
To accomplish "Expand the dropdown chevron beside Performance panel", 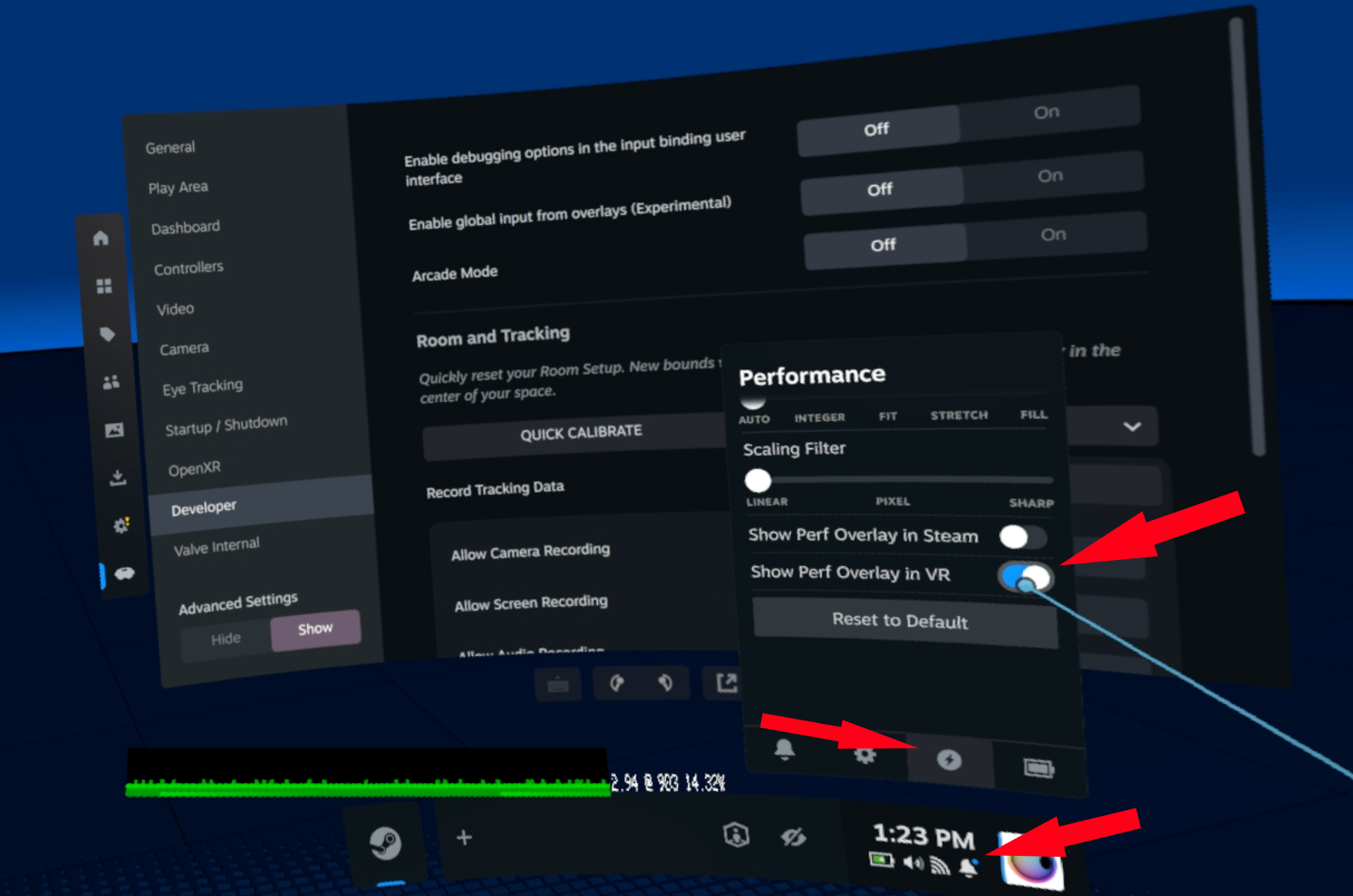I will [1131, 426].
